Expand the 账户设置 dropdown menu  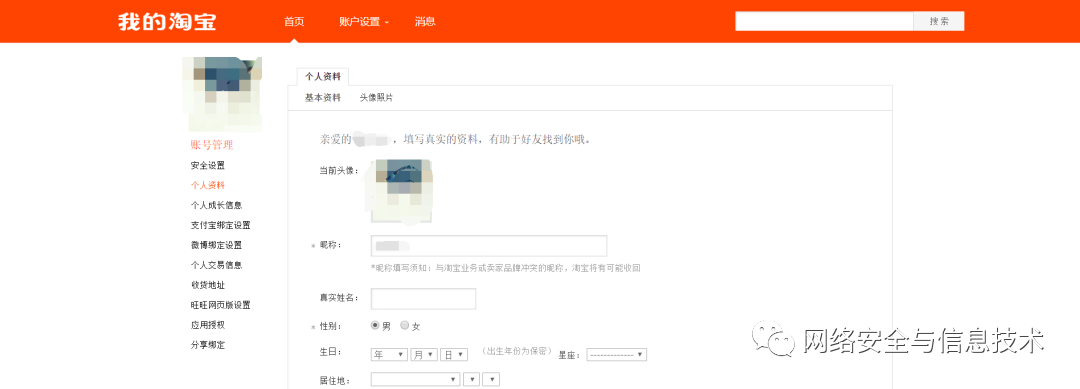pos(364,21)
